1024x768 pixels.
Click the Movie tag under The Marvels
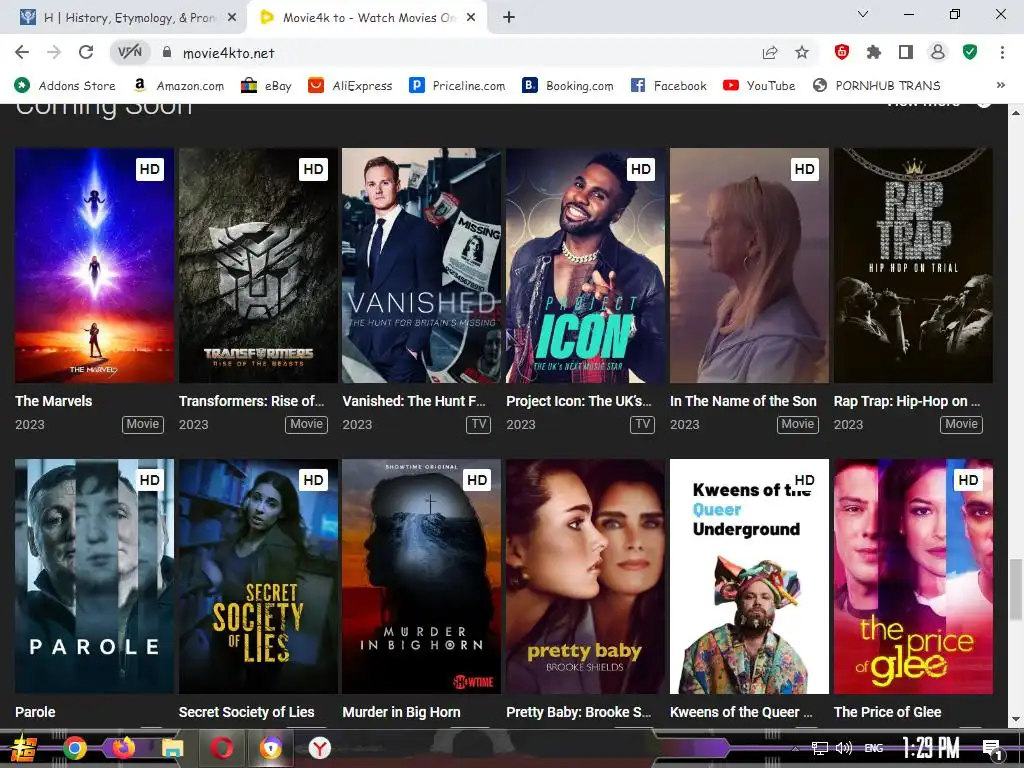pos(143,424)
